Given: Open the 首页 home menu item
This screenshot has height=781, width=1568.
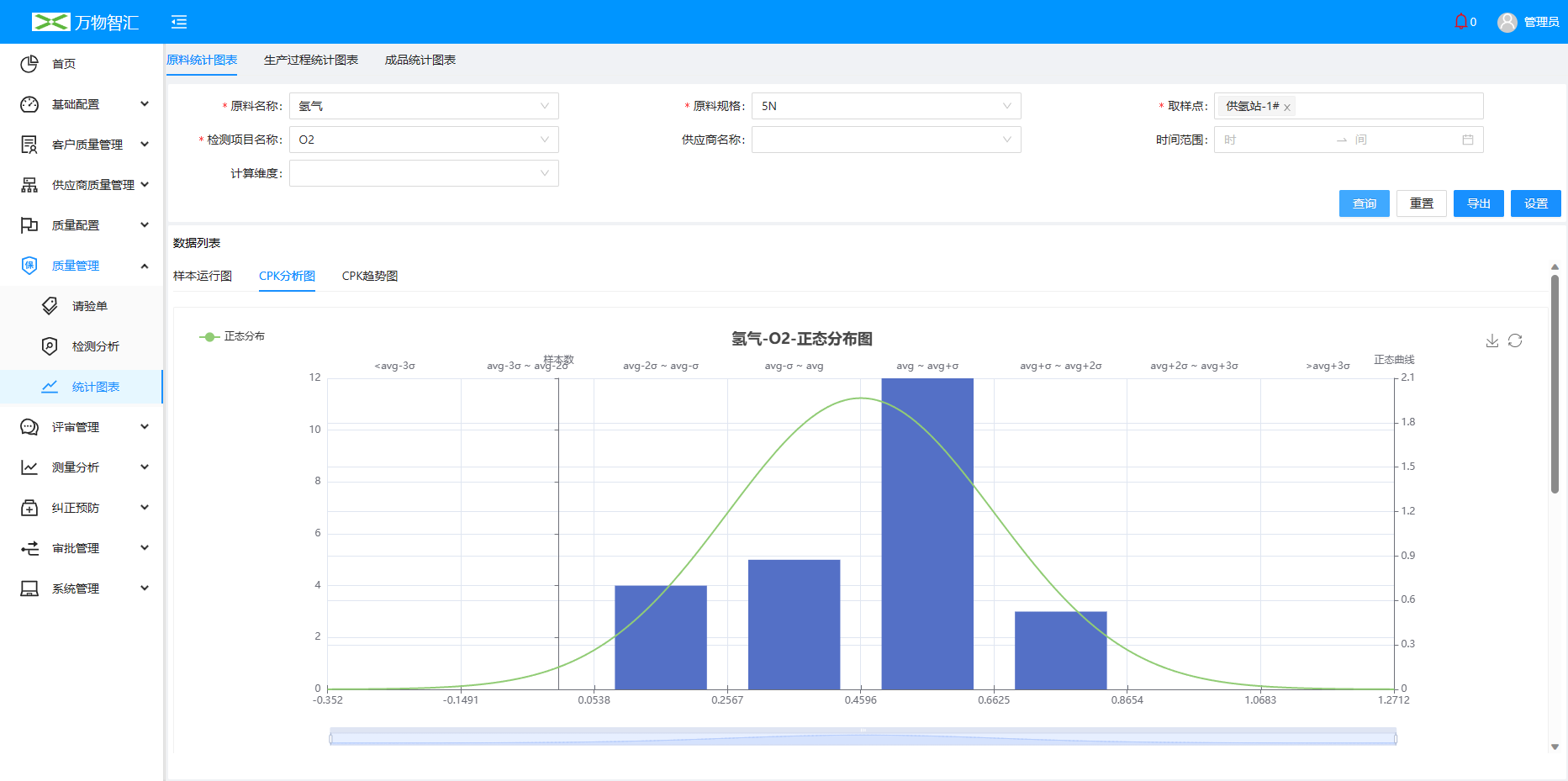Looking at the screenshot, I should pyautogui.click(x=64, y=64).
